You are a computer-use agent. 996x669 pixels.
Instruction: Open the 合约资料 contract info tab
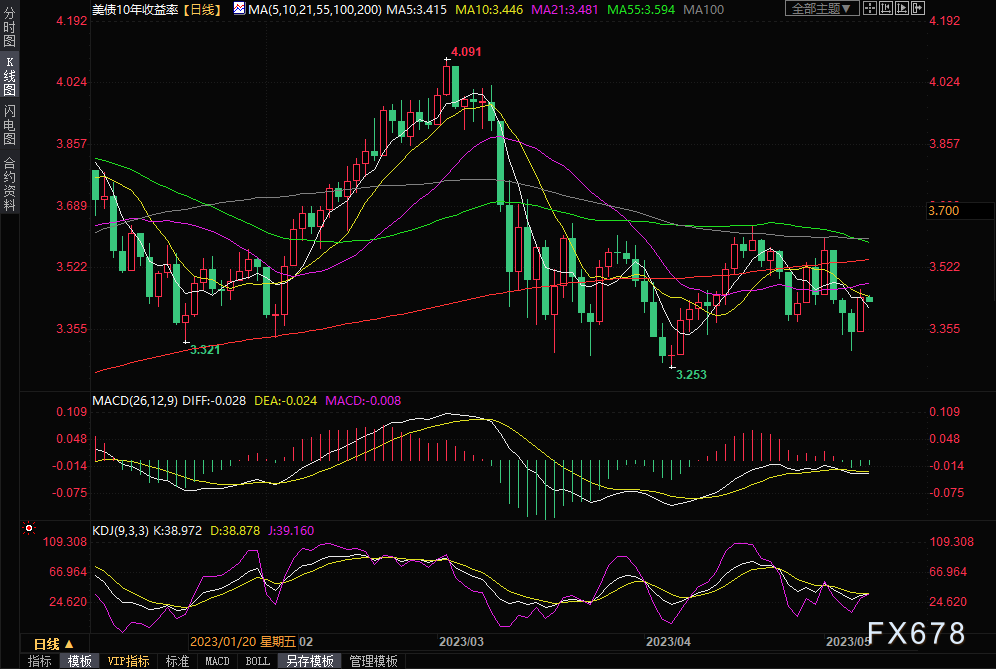(9, 183)
